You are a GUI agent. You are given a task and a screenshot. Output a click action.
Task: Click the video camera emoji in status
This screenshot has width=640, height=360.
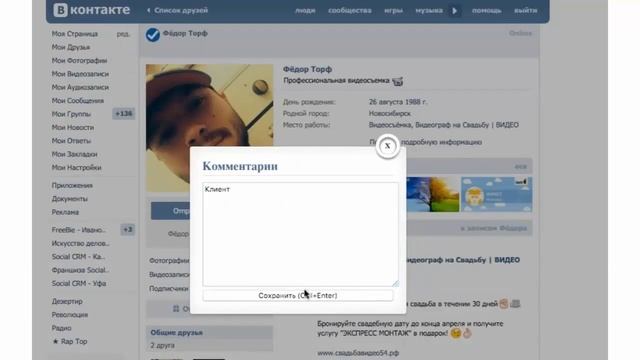(x=398, y=81)
